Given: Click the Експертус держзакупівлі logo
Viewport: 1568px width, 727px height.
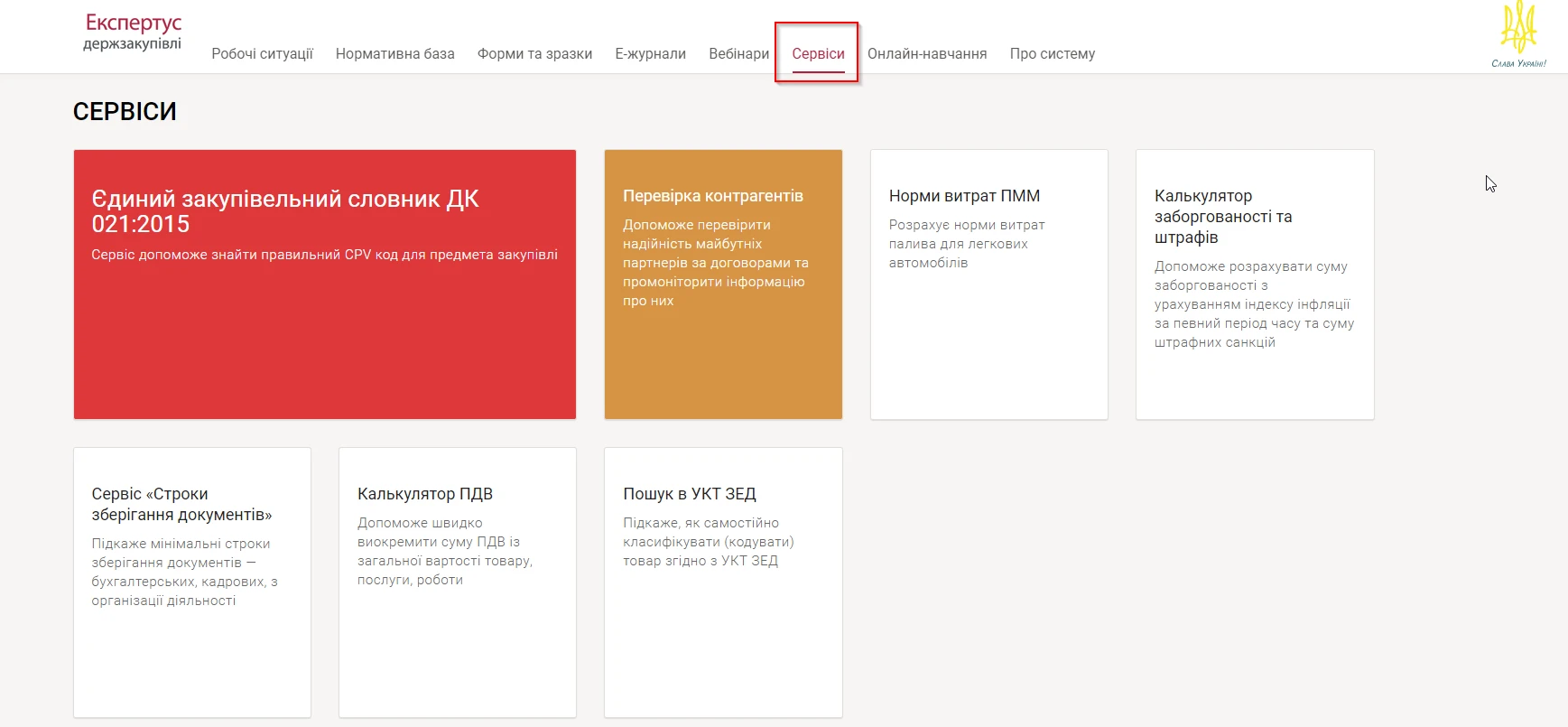Looking at the screenshot, I should coord(133,32).
